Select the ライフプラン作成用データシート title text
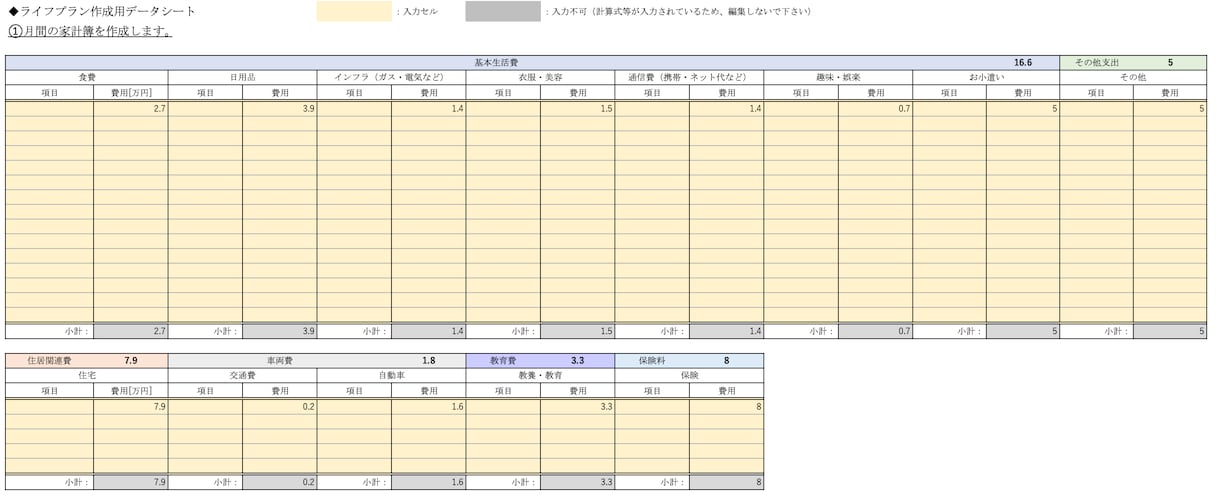 point(103,11)
